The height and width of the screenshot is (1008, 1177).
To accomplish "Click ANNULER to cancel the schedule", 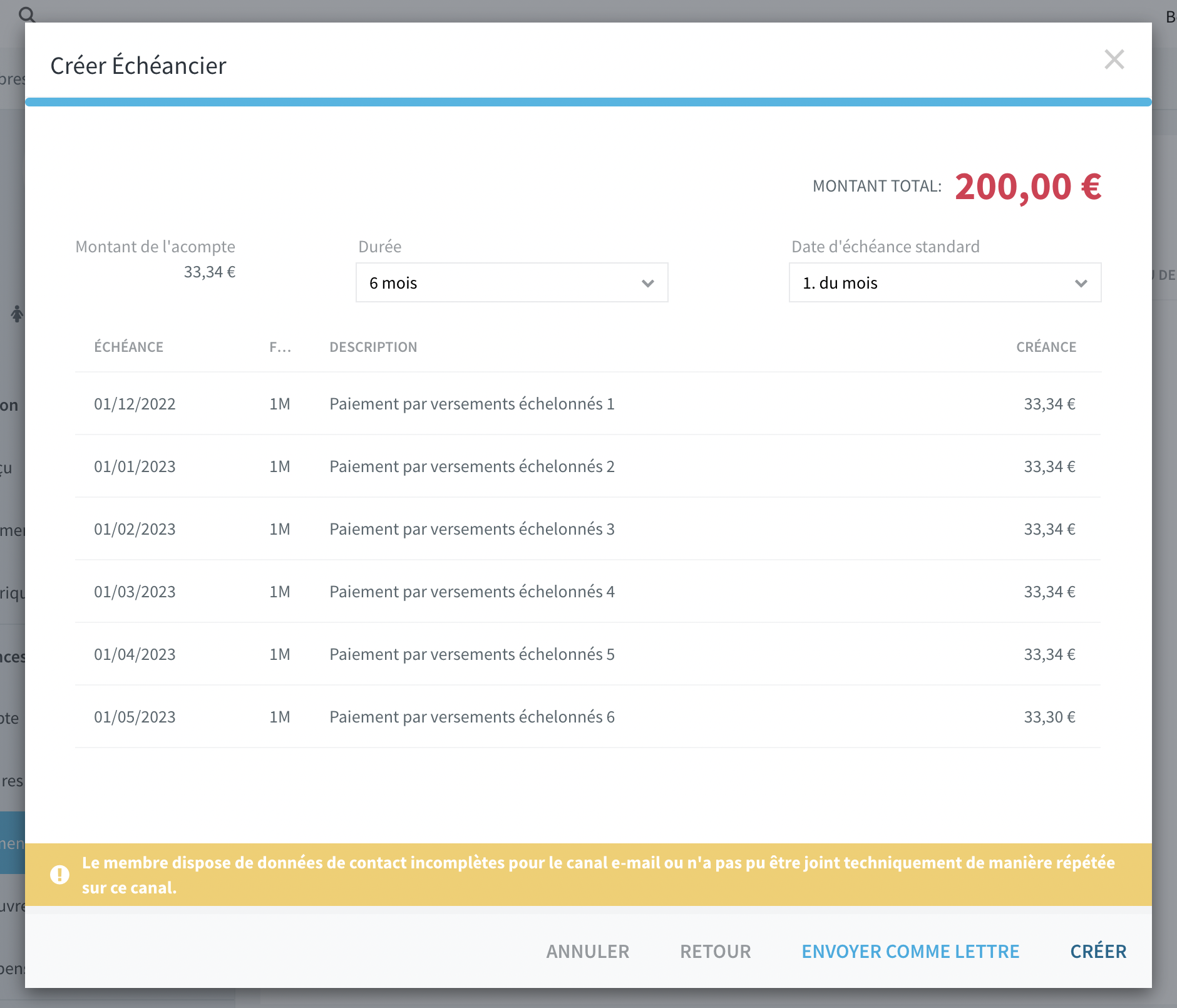I will click(x=587, y=951).
